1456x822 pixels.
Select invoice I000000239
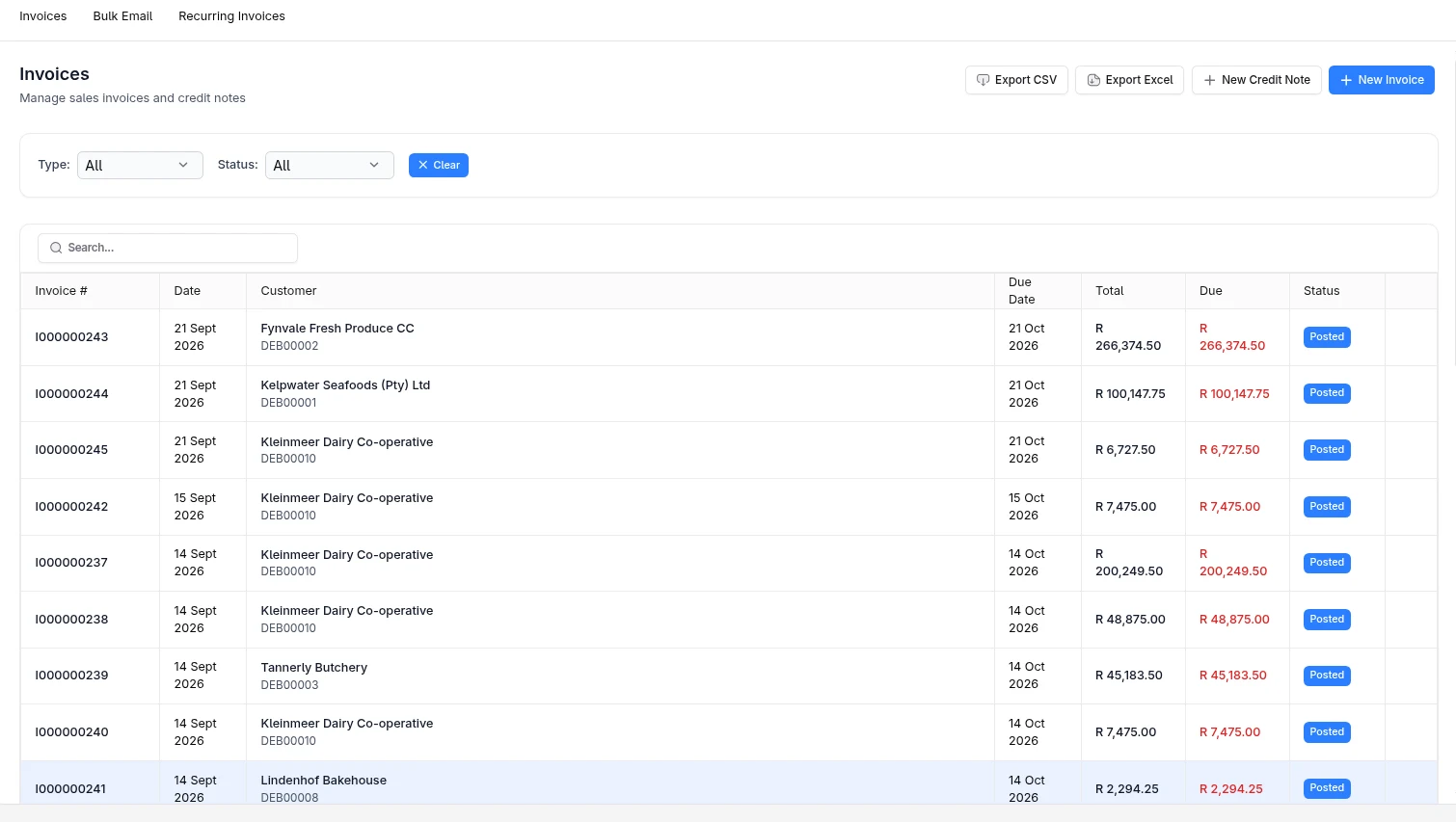[71, 676]
